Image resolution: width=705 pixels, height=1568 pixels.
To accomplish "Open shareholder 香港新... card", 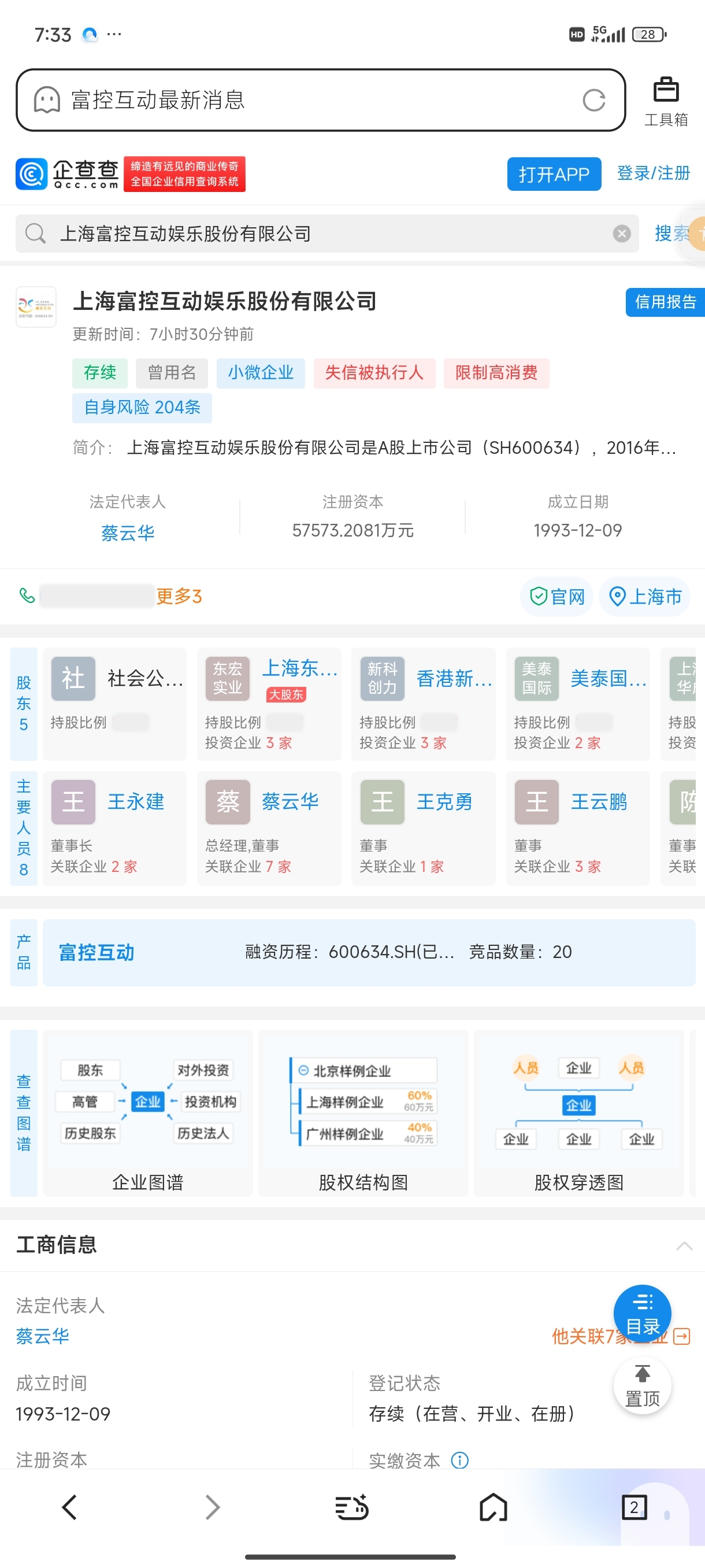I will (424, 704).
